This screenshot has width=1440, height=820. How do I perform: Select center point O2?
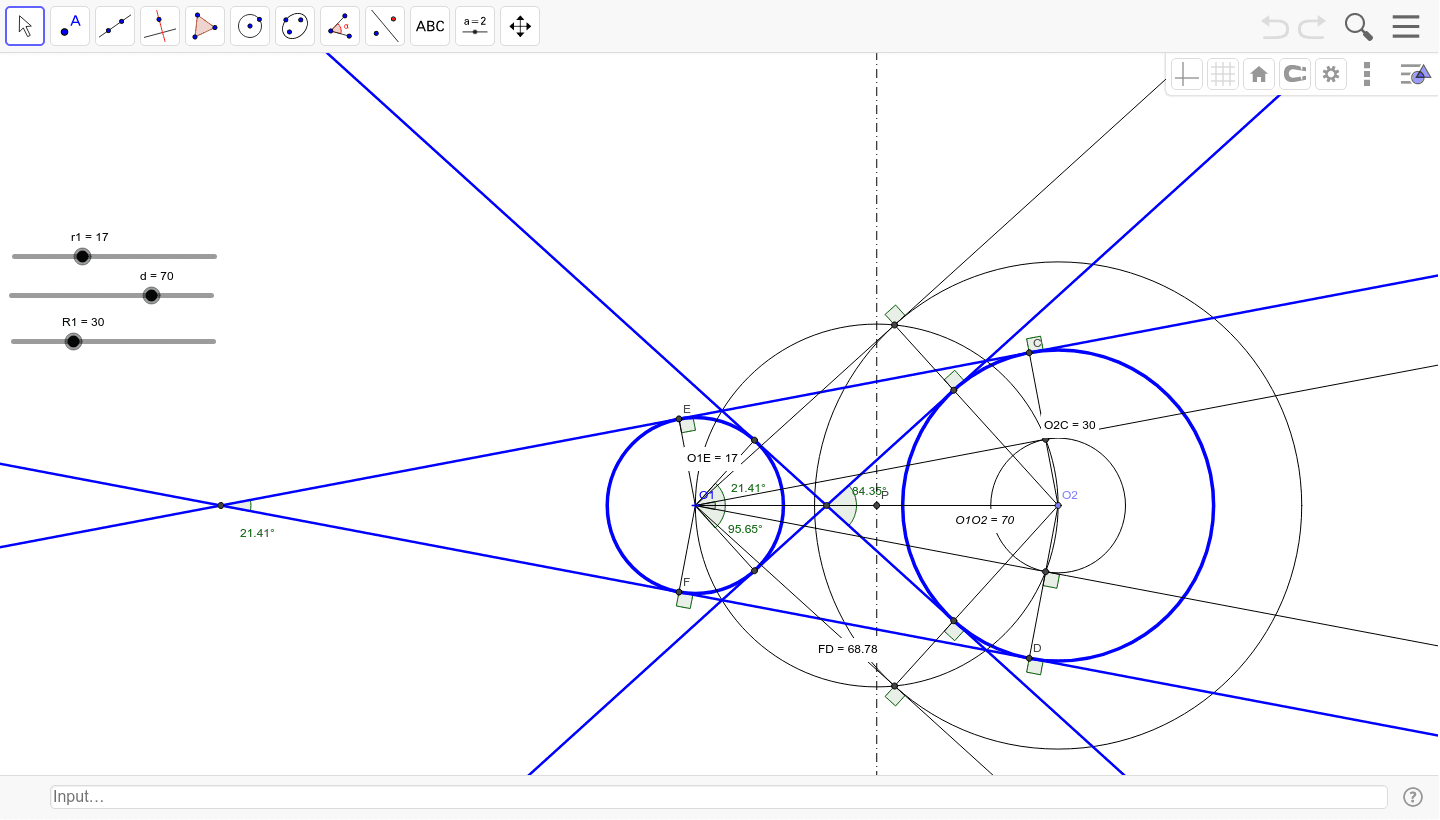(1058, 505)
